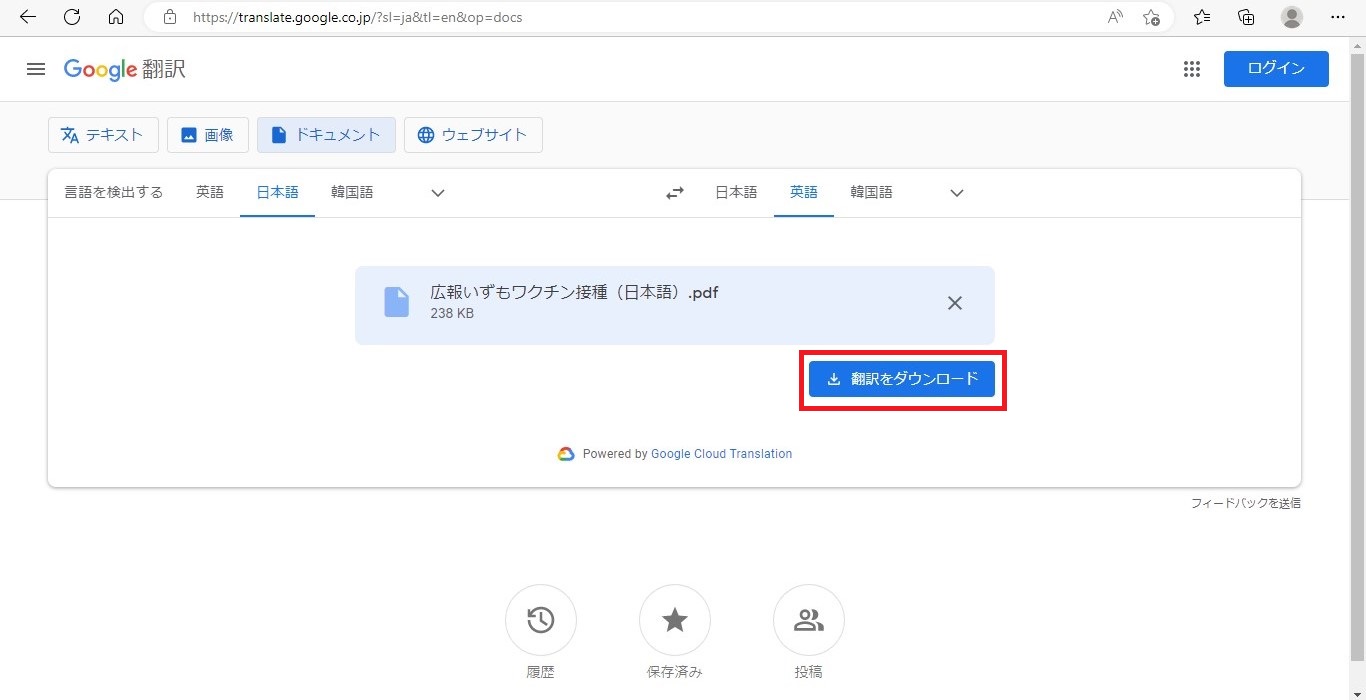This screenshot has width=1366, height=700.
Task: Open the Google apps grid
Action: pyautogui.click(x=1191, y=69)
